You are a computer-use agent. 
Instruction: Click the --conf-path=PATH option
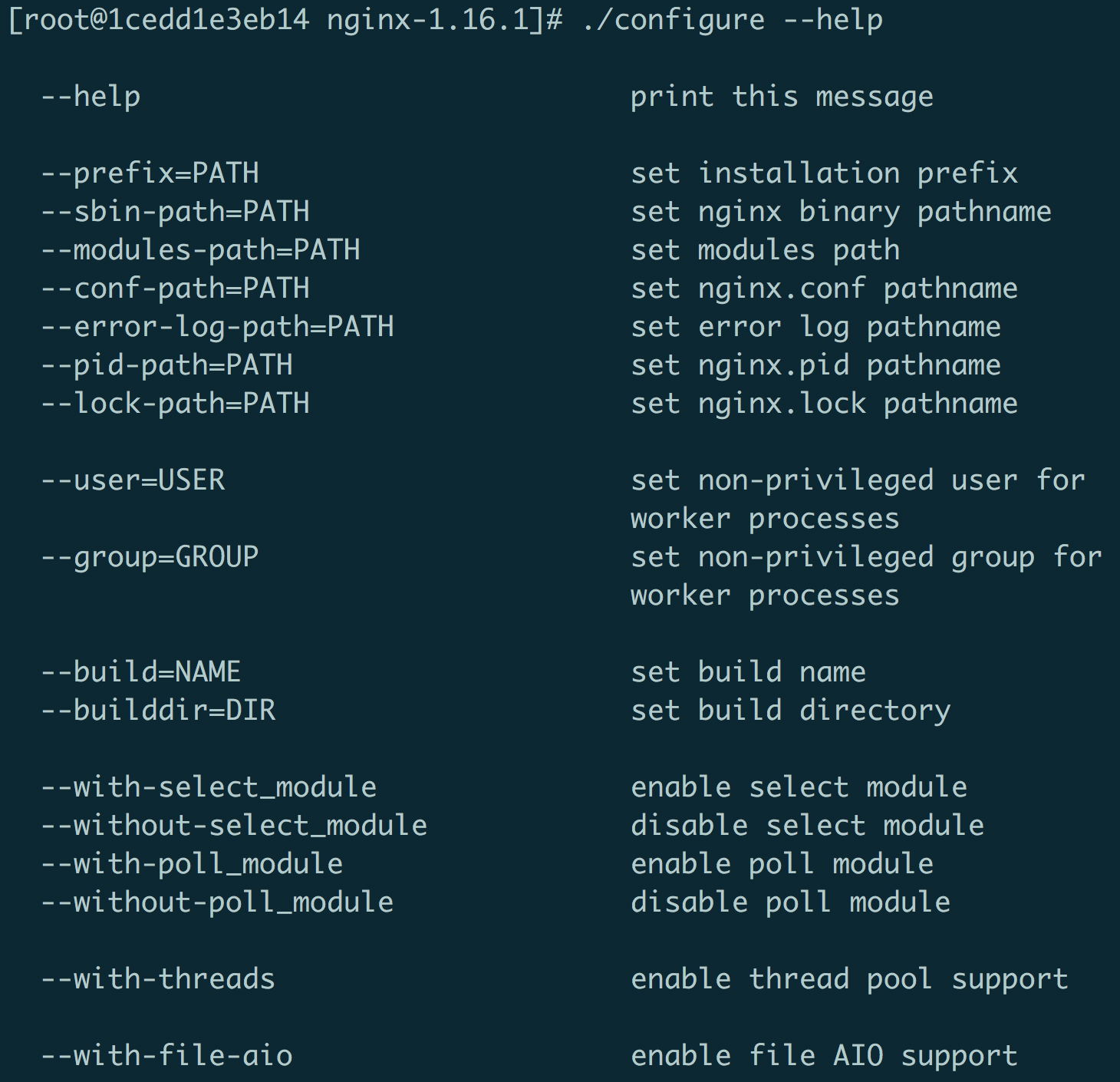176,289
